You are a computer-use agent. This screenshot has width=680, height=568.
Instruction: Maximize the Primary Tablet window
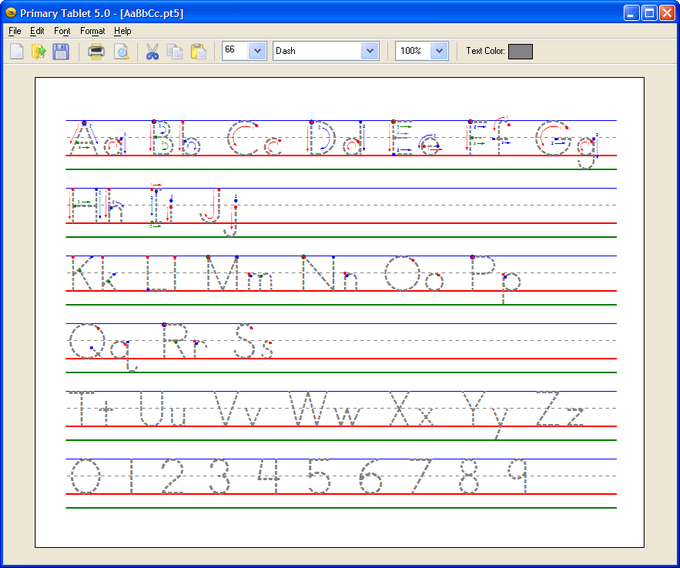click(x=648, y=13)
